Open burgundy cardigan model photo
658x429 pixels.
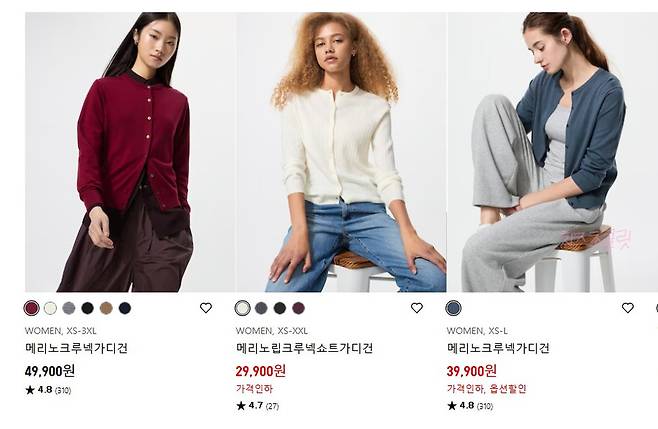[130, 152]
